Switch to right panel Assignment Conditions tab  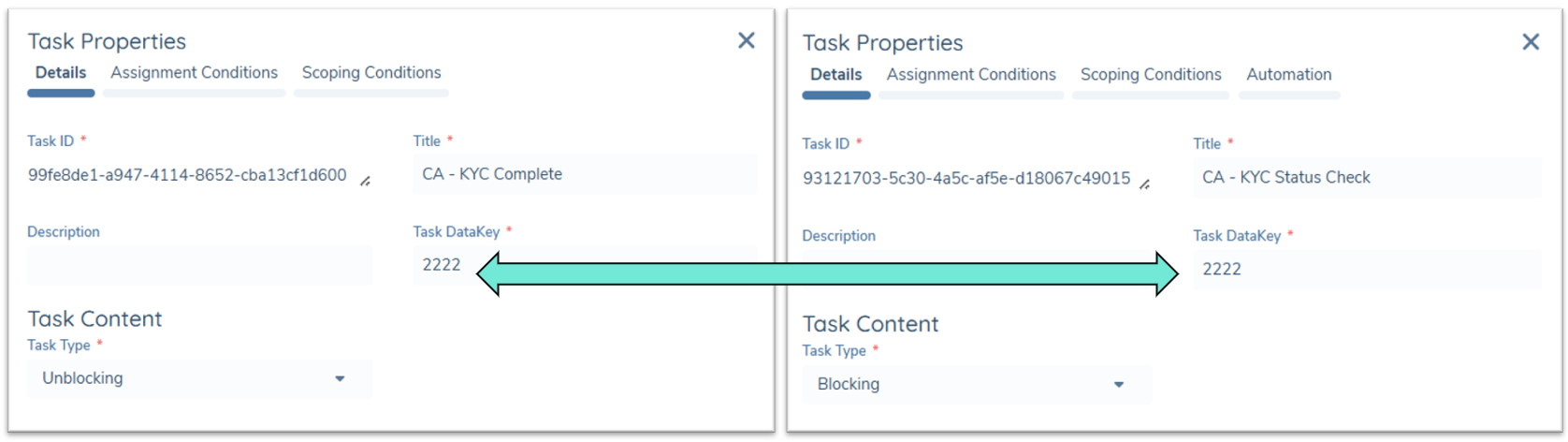pos(970,75)
